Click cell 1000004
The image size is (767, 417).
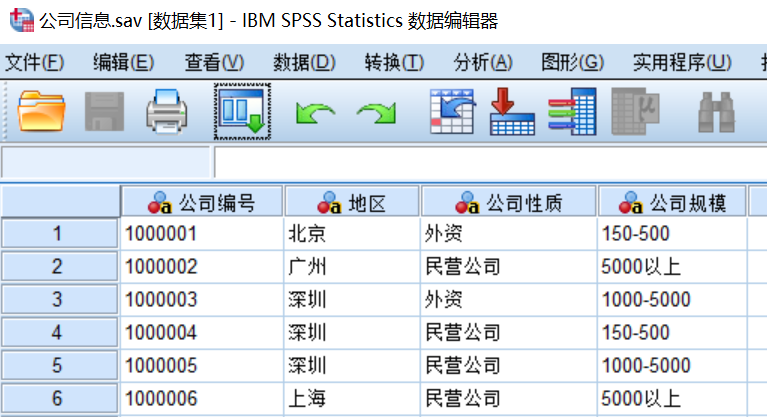[202, 332]
